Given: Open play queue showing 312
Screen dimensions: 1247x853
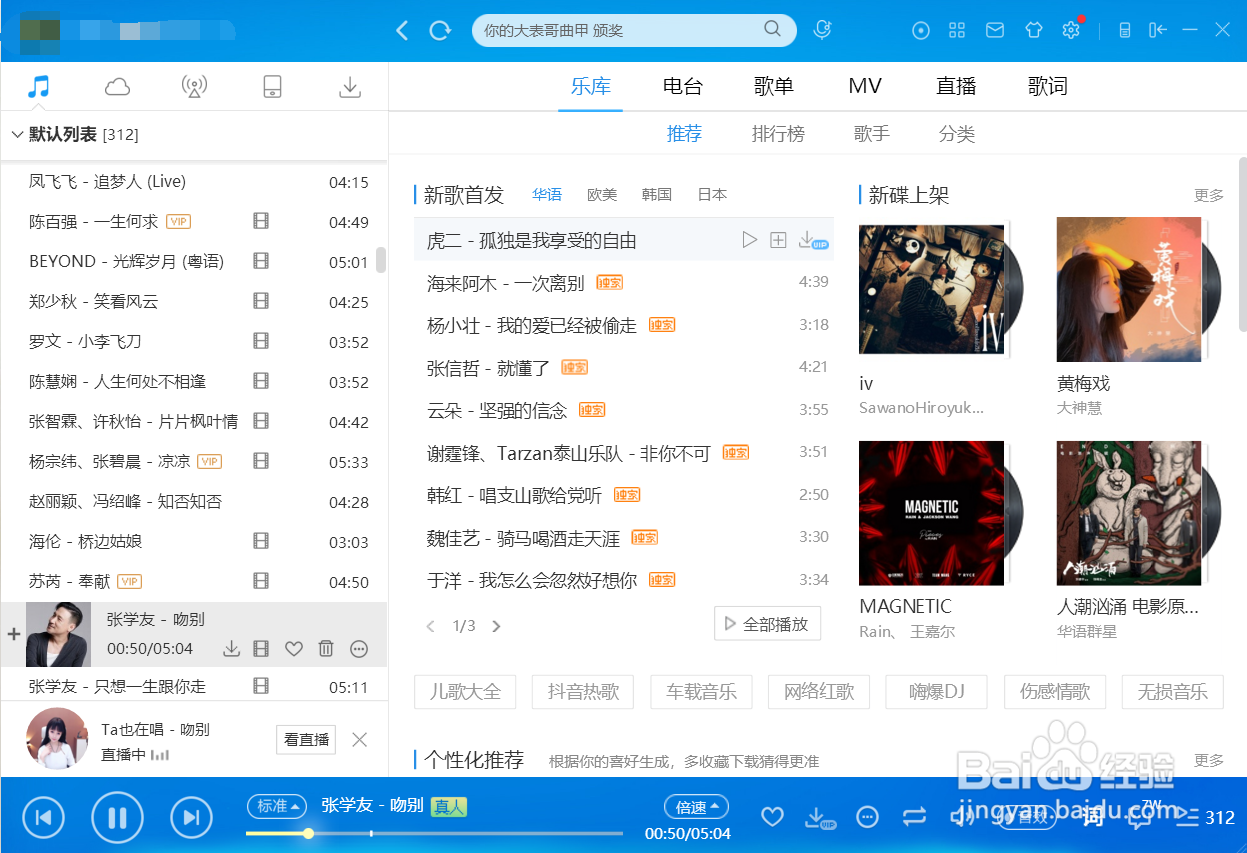Looking at the screenshot, I should (x=1205, y=817).
